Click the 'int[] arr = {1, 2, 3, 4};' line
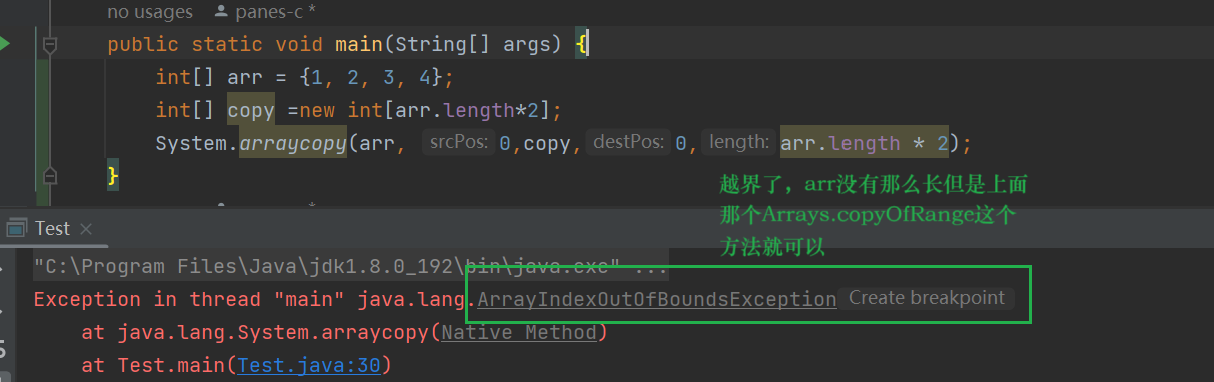 305,77
